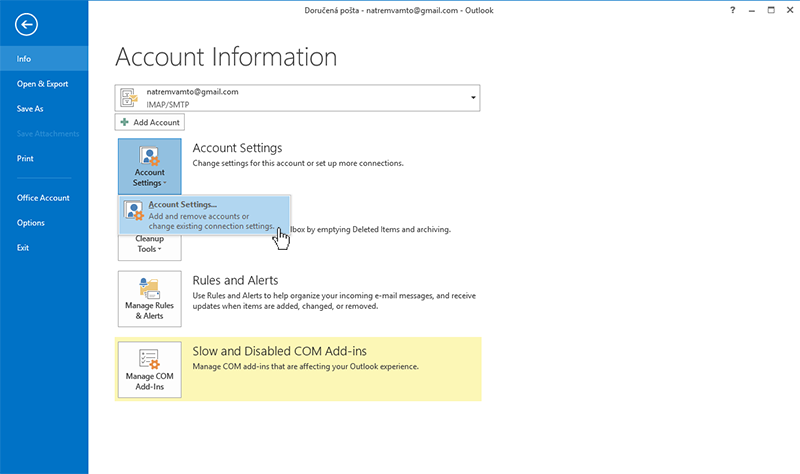Image resolution: width=800 pixels, height=474 pixels.
Task: Open the Cleanup Tools dropdown
Action: (149, 247)
